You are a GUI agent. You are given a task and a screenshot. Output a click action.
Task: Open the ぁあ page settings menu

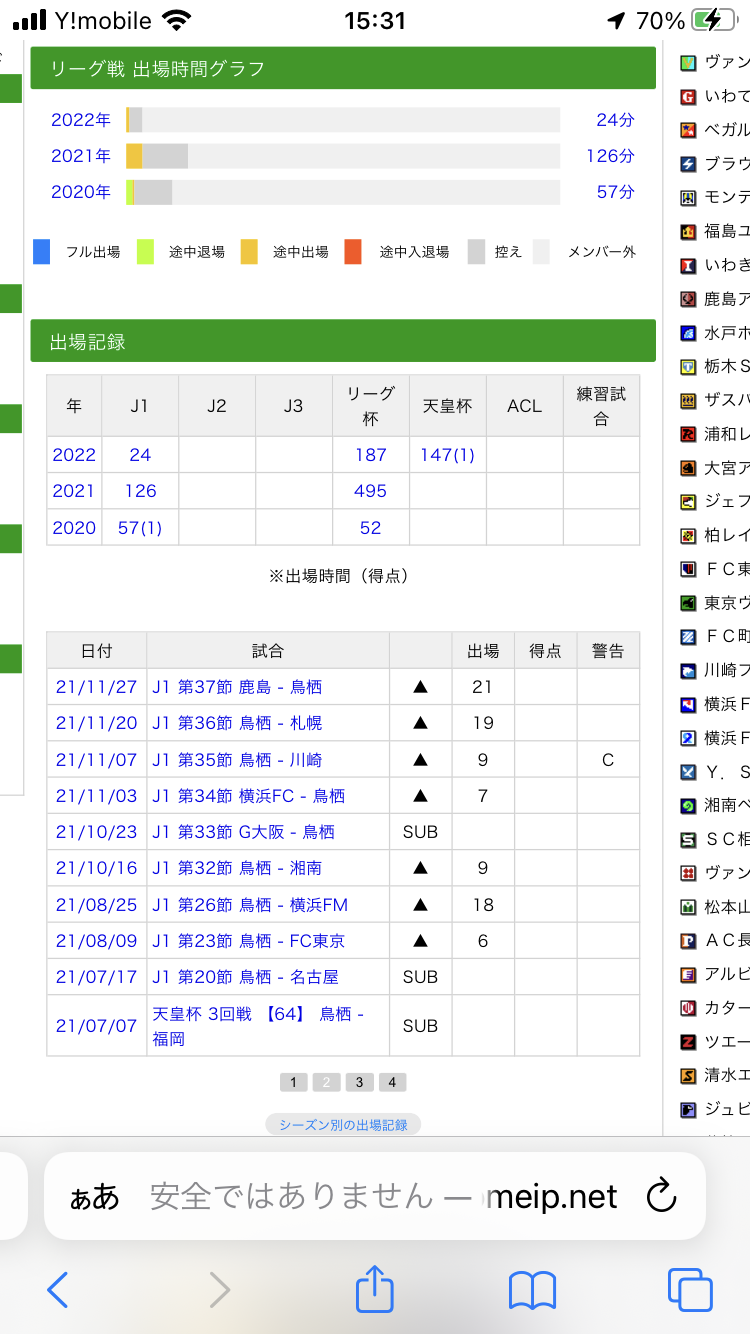(94, 1196)
